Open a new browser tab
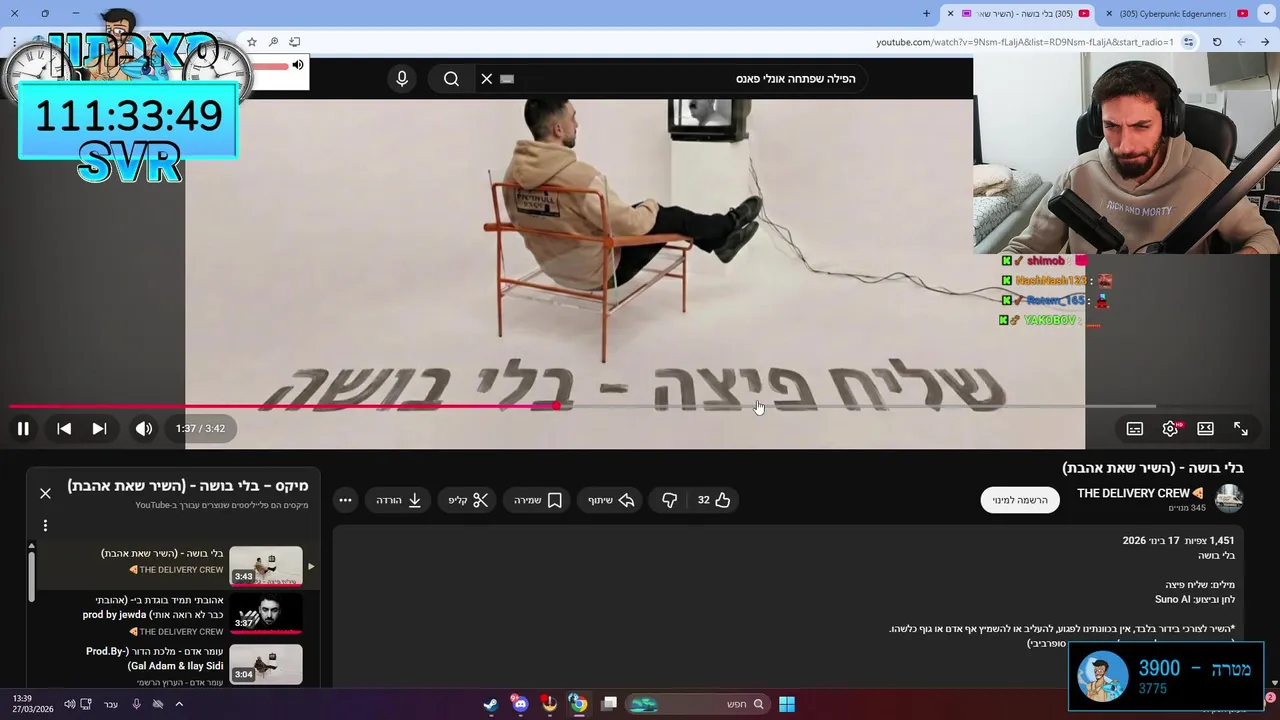Screen dimensions: 1280x720 (926, 13)
